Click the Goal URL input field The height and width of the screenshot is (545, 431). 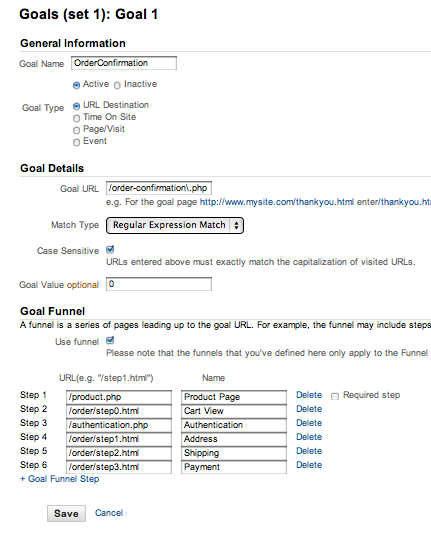click(x=159, y=188)
